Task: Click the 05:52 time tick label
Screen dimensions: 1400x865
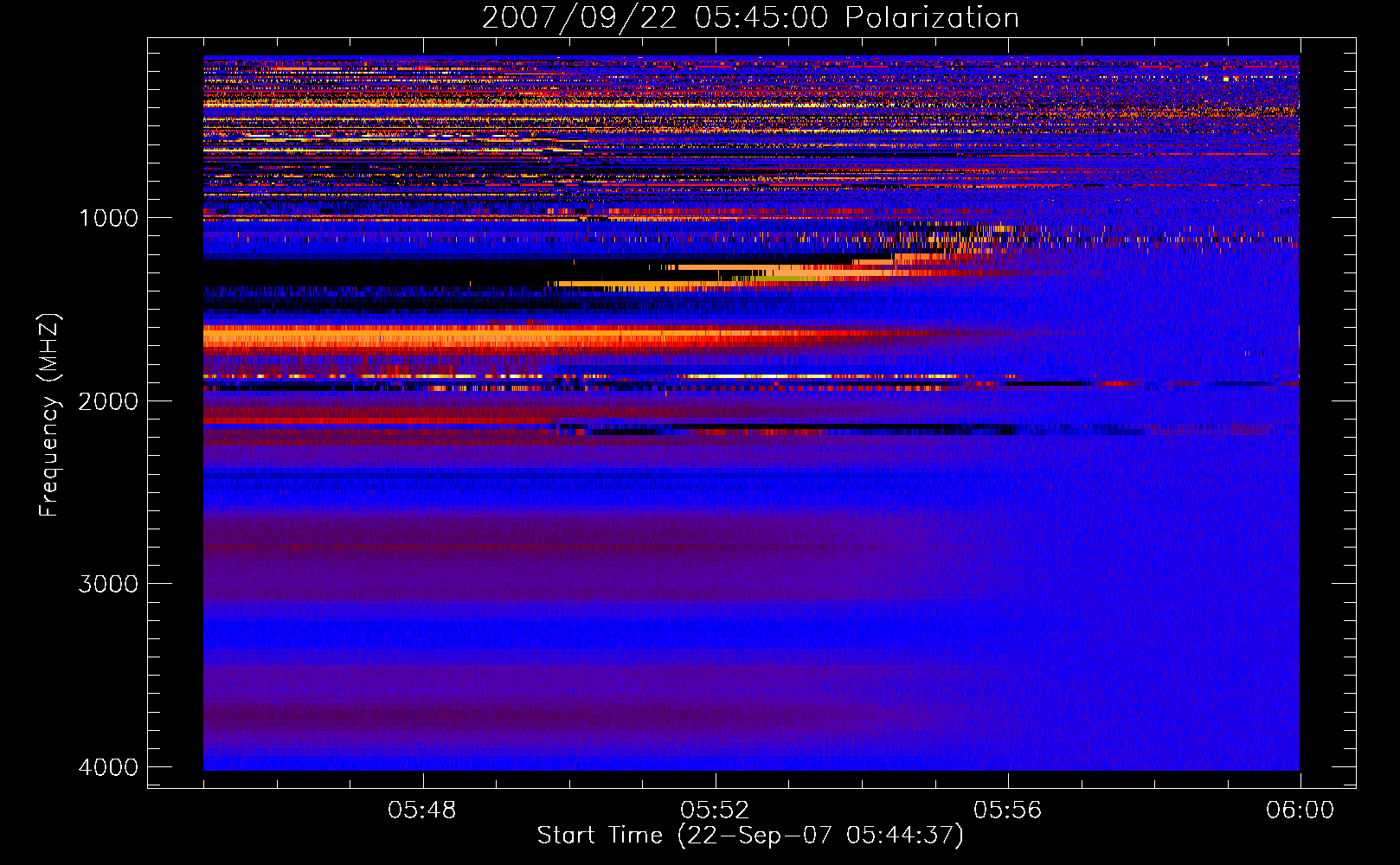Action: pos(715,811)
